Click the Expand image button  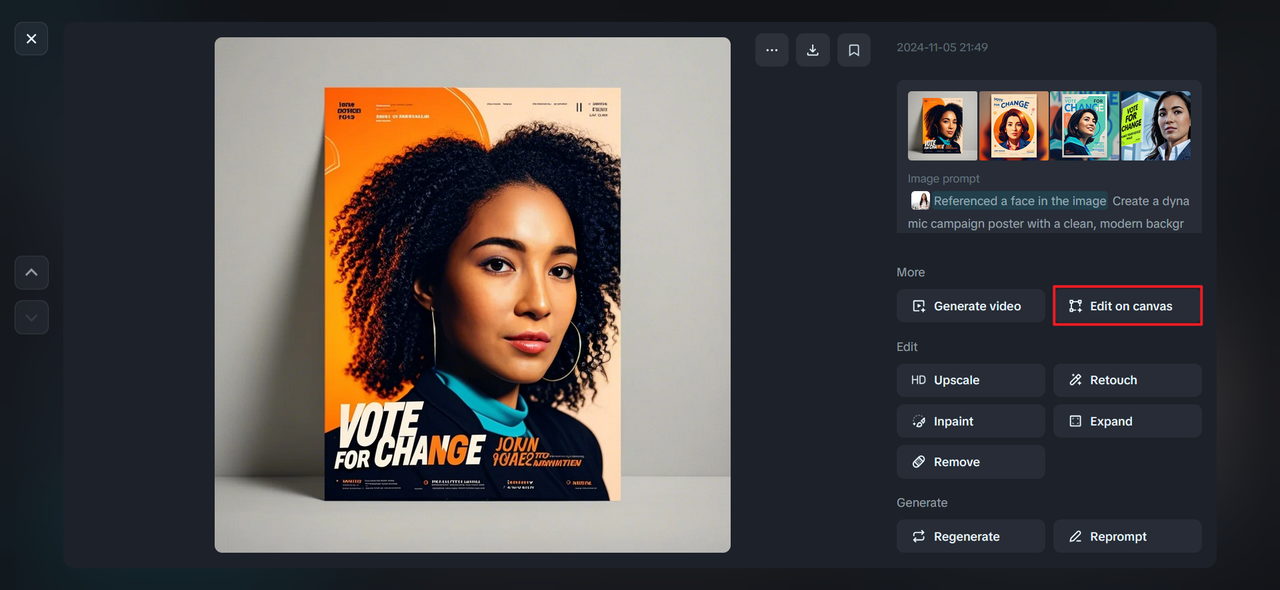point(1127,421)
